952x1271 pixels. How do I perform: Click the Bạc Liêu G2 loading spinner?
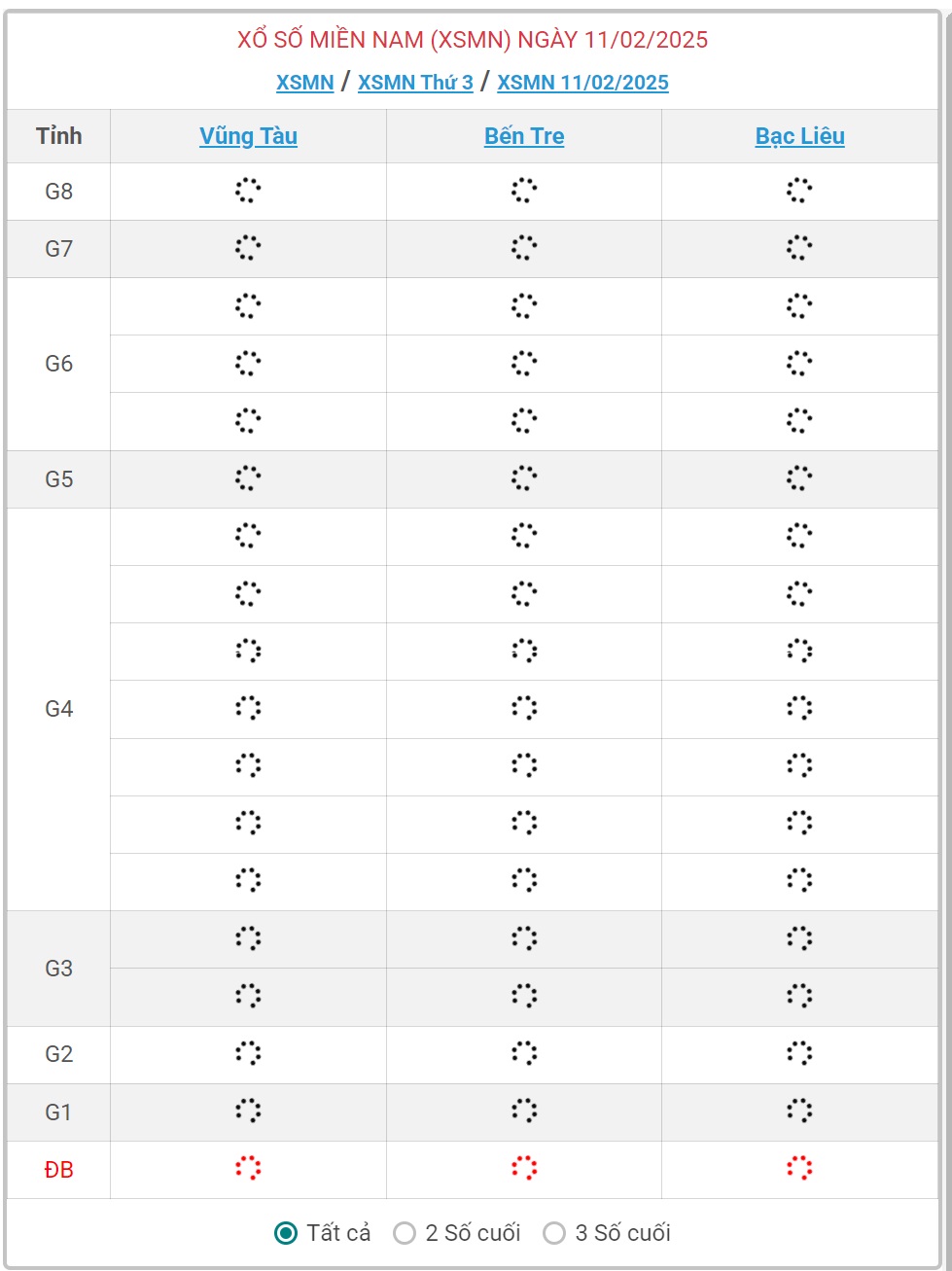tap(799, 1054)
